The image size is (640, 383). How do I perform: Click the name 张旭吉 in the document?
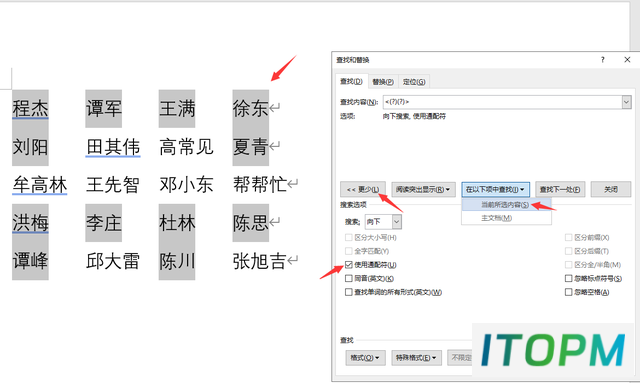point(260,261)
